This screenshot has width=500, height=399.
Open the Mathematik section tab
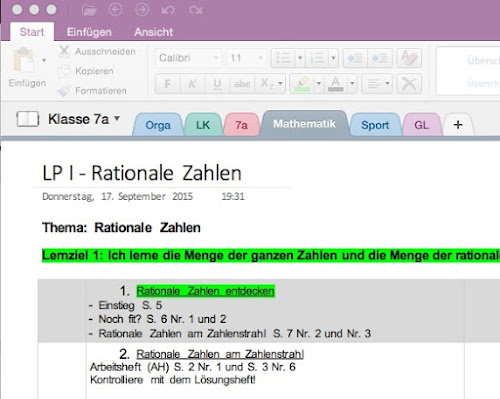pyautogui.click(x=304, y=124)
